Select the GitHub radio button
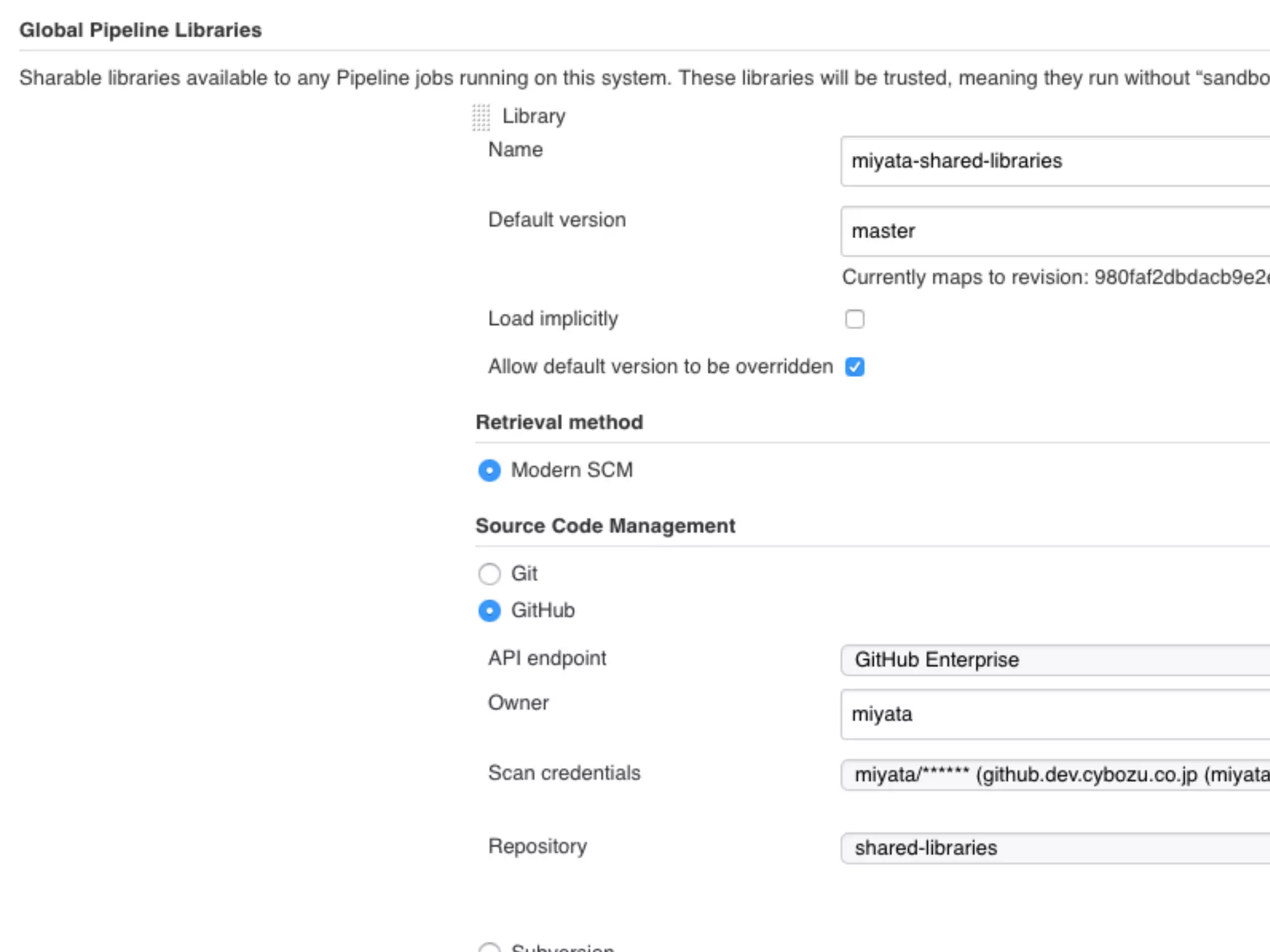This screenshot has height=952, width=1270. 489,610
